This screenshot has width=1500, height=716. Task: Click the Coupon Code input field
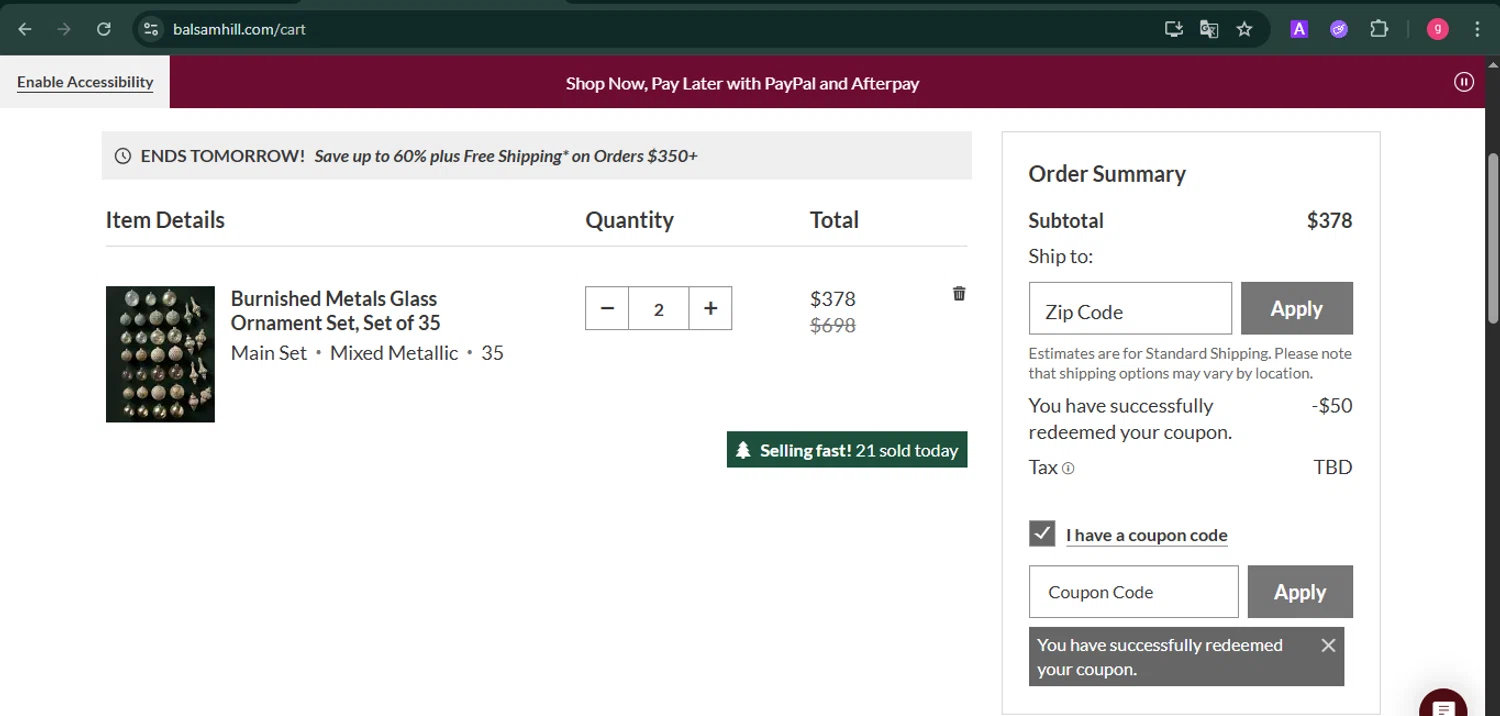[1133, 592]
